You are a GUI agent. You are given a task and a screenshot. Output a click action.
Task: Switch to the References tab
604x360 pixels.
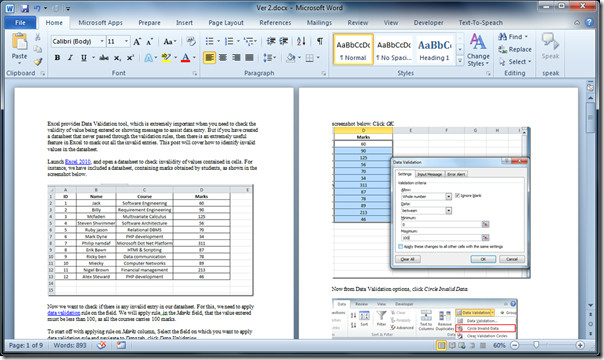point(275,23)
